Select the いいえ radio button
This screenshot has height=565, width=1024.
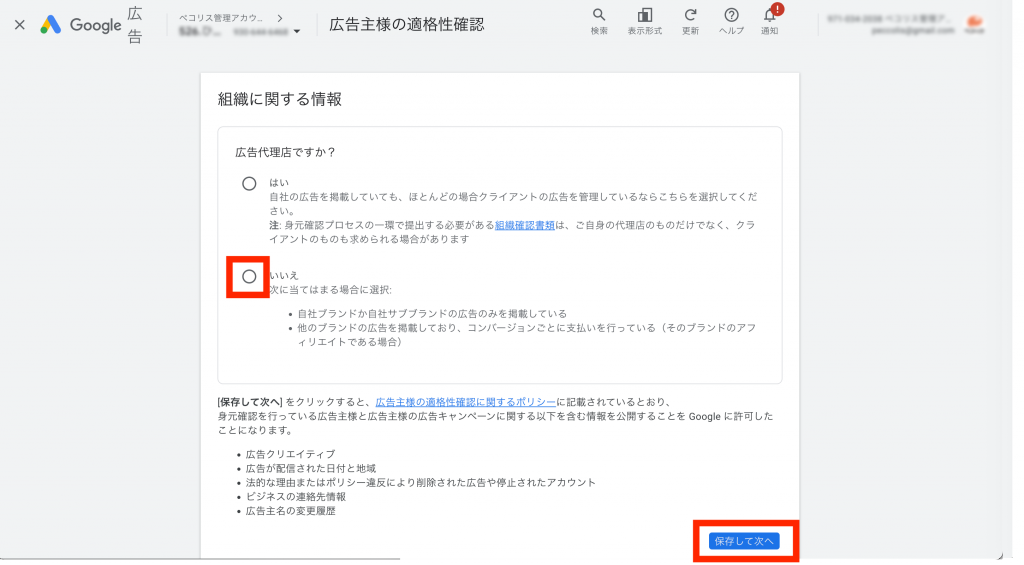tap(249, 276)
